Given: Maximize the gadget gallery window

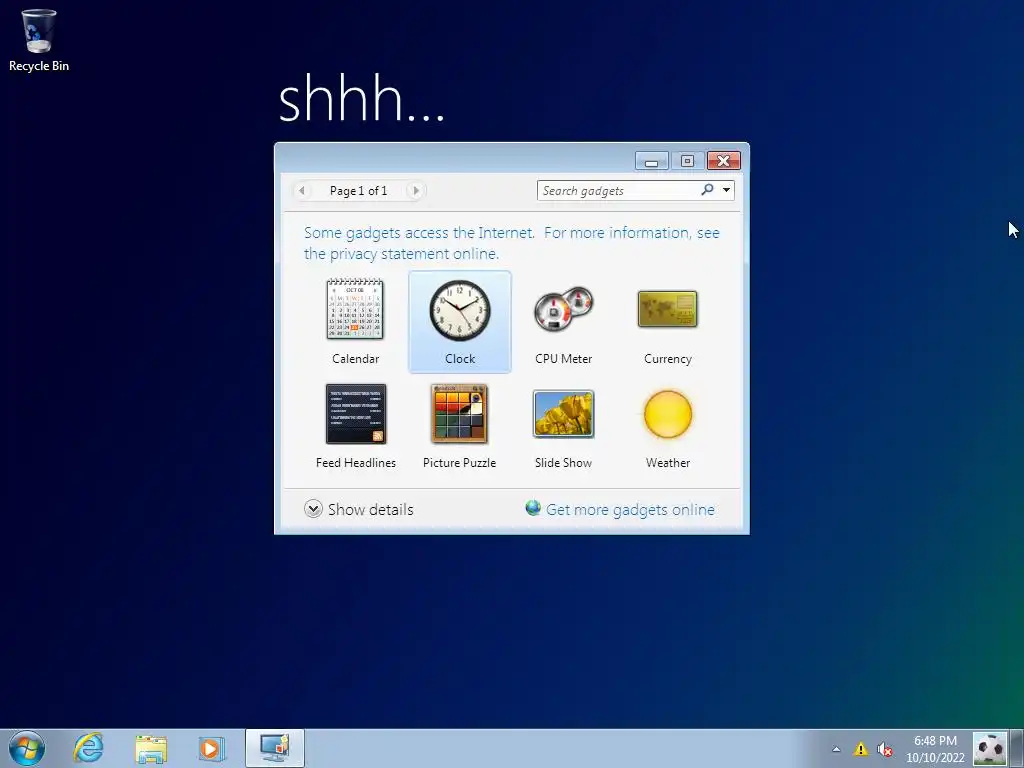Looking at the screenshot, I should point(687,161).
